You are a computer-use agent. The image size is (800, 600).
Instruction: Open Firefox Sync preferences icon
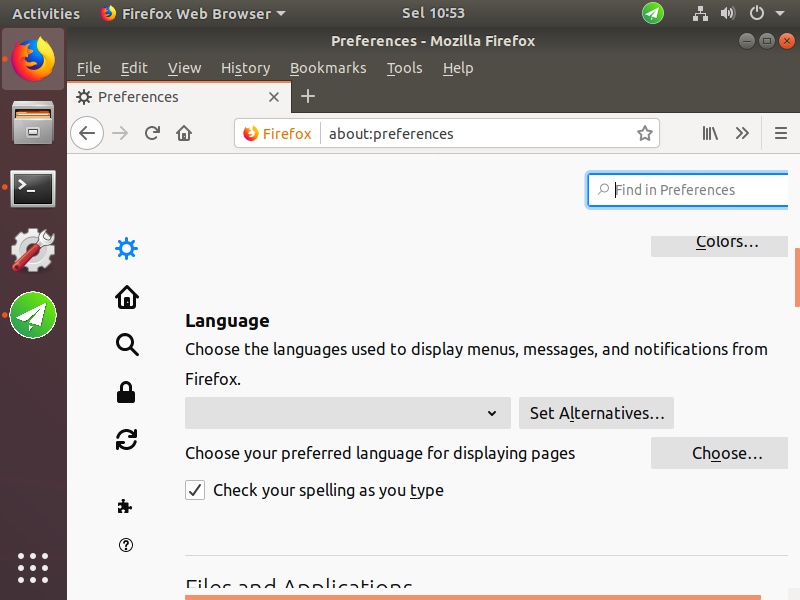127,439
